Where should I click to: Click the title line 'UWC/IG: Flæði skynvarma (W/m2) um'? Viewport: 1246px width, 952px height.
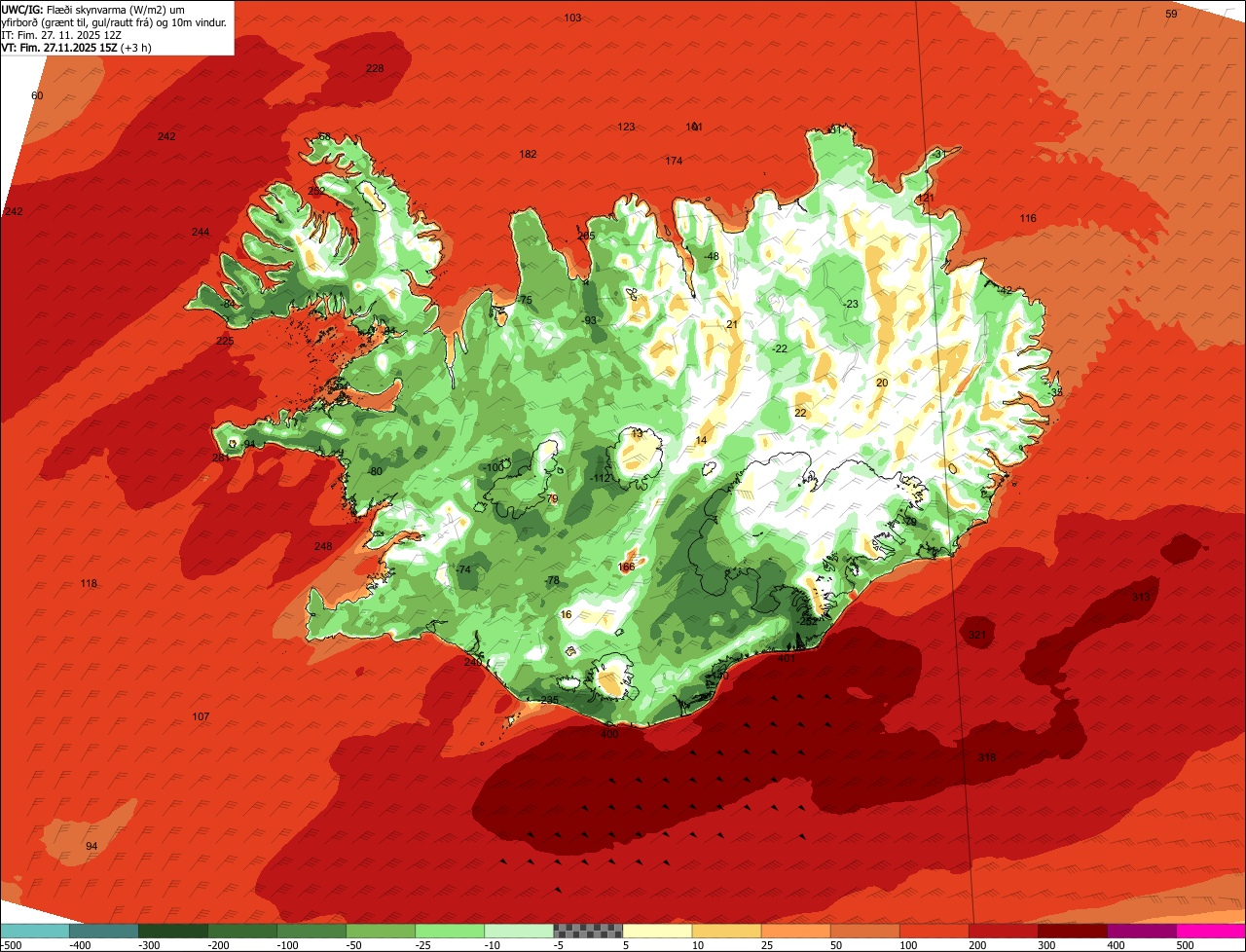pyautogui.click(x=93, y=9)
